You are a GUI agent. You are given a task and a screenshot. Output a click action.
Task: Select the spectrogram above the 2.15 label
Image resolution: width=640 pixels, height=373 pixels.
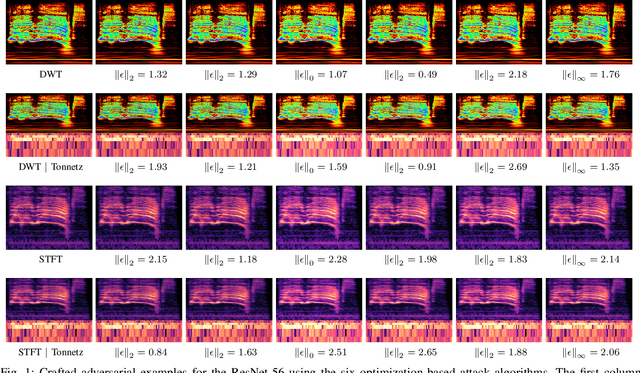point(139,218)
